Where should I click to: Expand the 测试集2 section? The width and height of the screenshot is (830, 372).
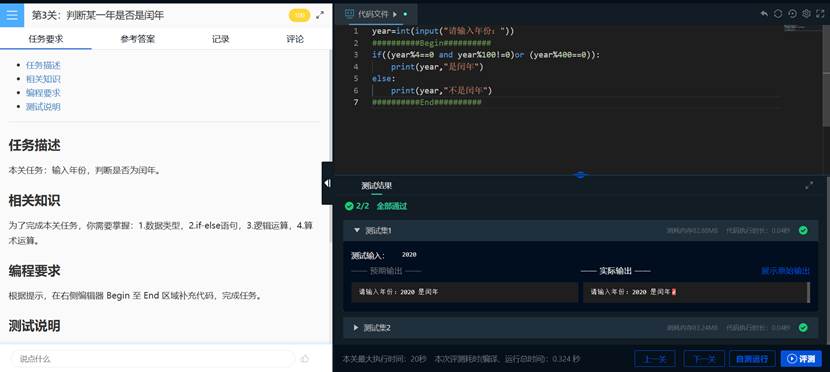[356, 328]
